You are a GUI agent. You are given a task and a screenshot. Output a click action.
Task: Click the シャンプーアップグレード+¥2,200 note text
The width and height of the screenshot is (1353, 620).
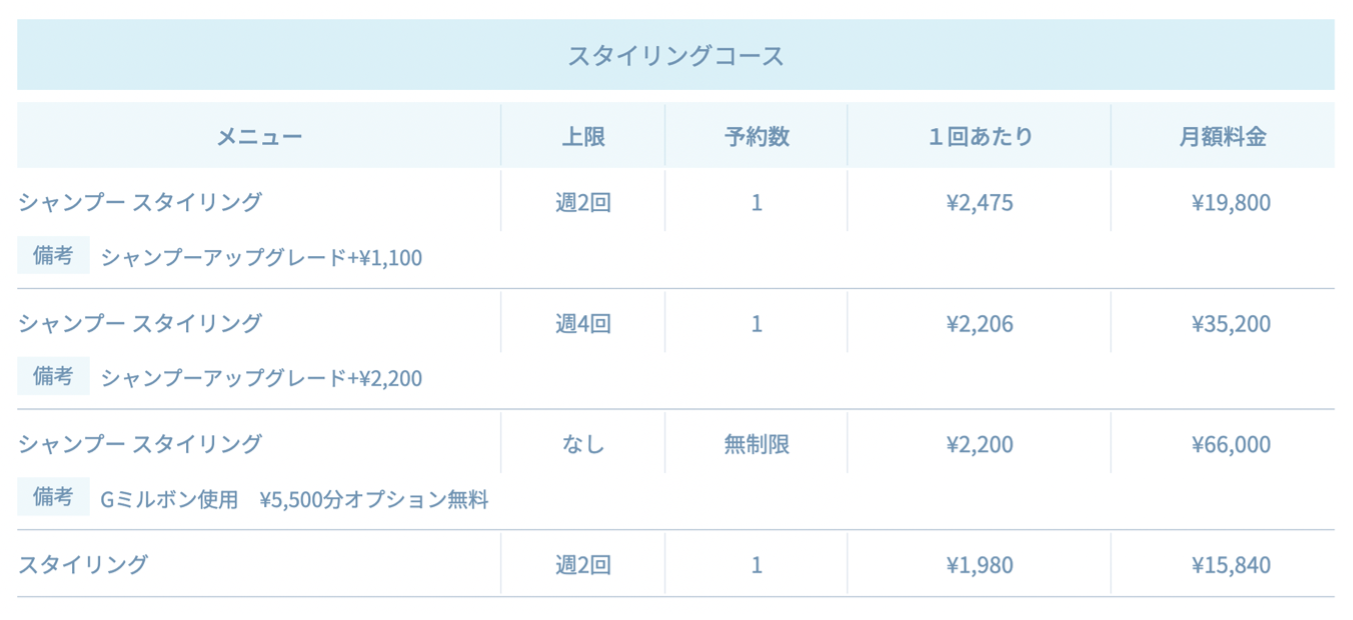tap(261, 379)
